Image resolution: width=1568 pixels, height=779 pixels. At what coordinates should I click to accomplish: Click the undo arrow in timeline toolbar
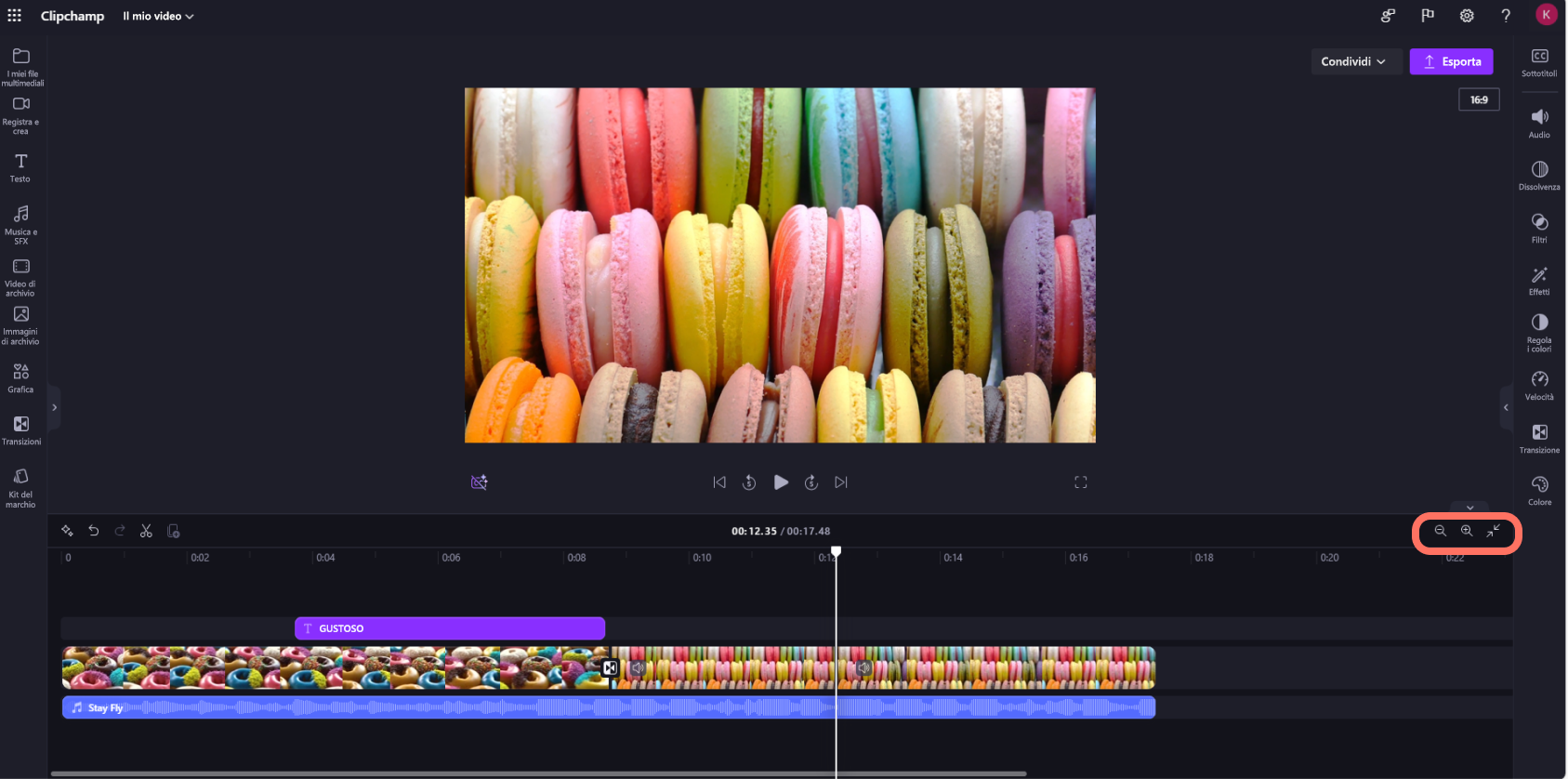[x=93, y=531]
